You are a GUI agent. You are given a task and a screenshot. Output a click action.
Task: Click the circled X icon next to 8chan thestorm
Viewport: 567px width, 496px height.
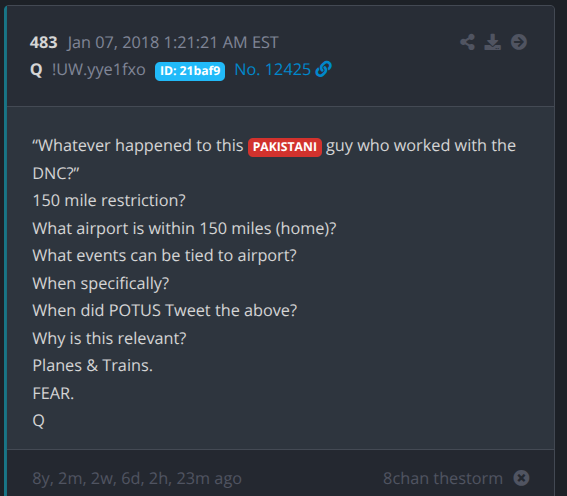click(x=521, y=478)
